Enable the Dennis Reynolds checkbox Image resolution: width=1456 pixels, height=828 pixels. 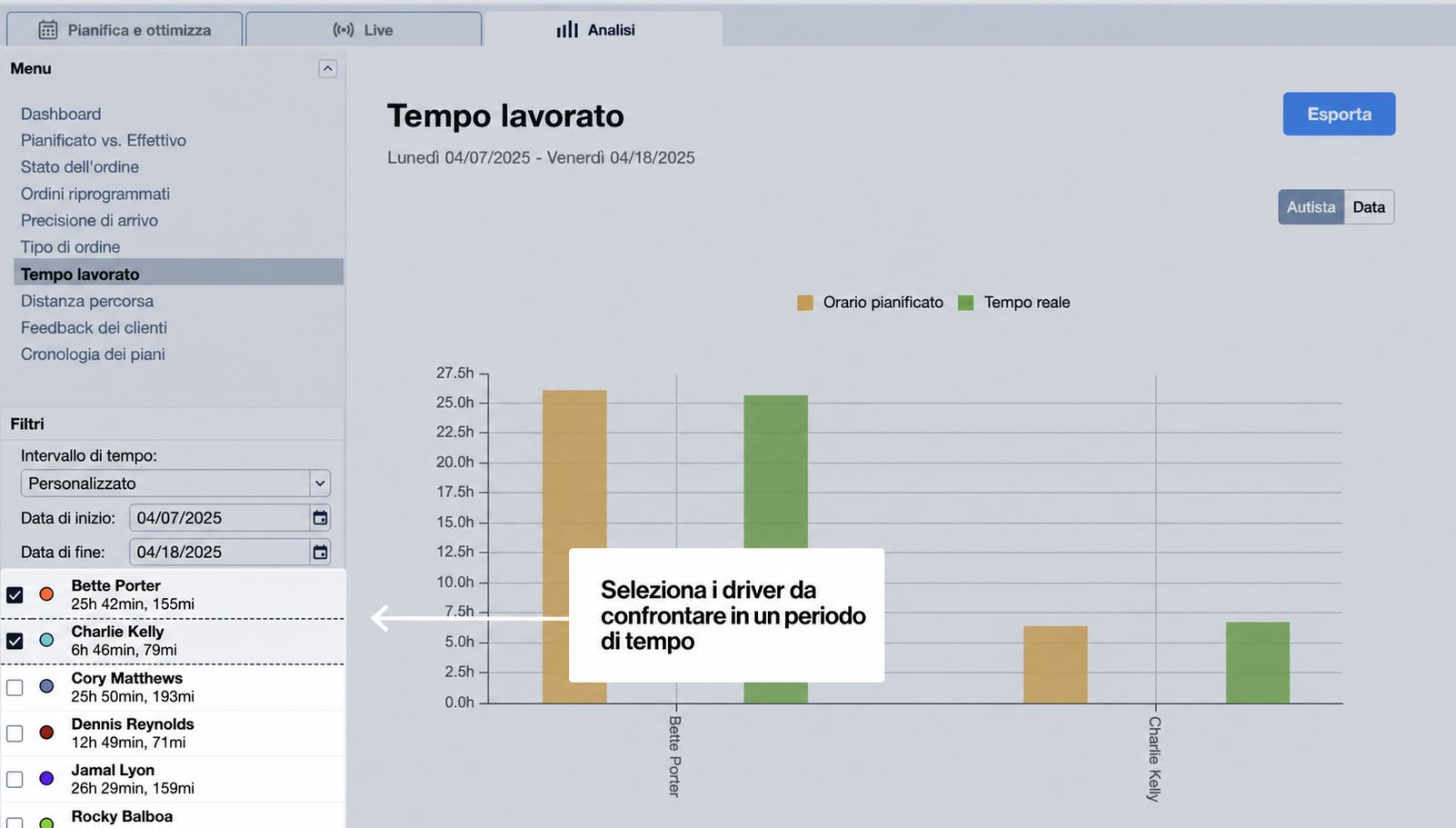tap(15, 733)
